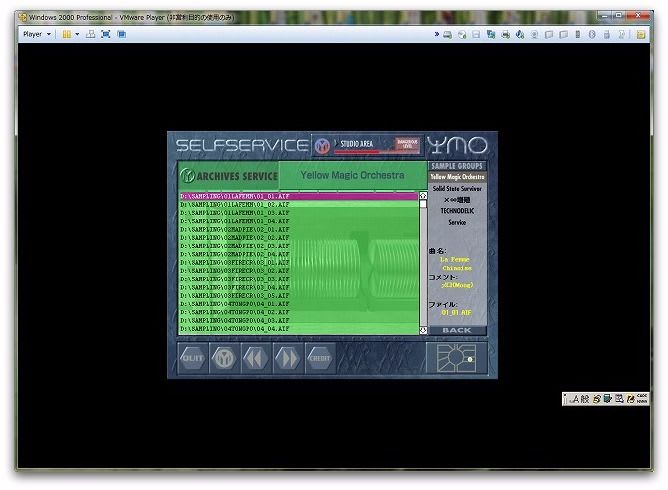Image resolution: width=668 pixels, height=490 pixels.
Task: Click the VMware Unity mode toolbar icon
Action: (121, 34)
